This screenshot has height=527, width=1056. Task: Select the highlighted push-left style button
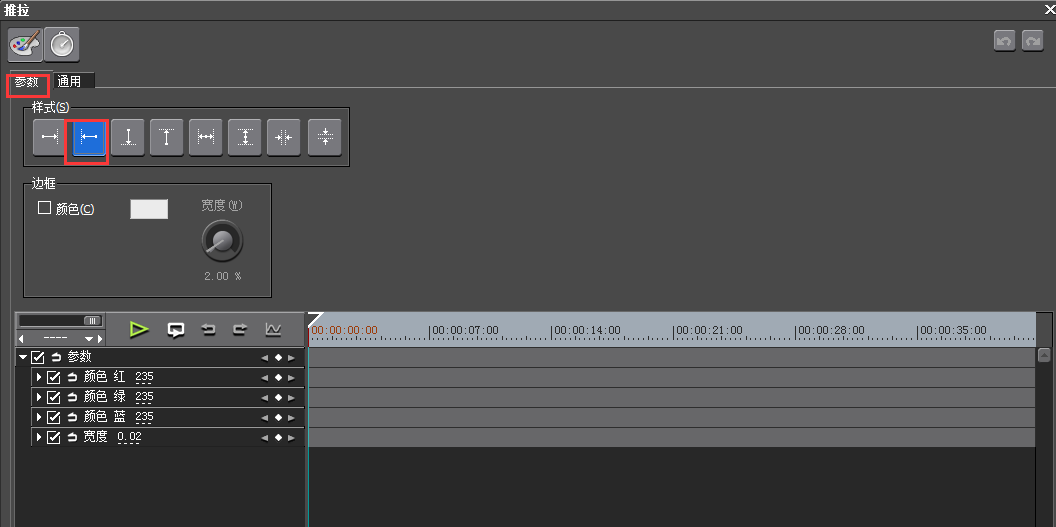[x=89, y=137]
